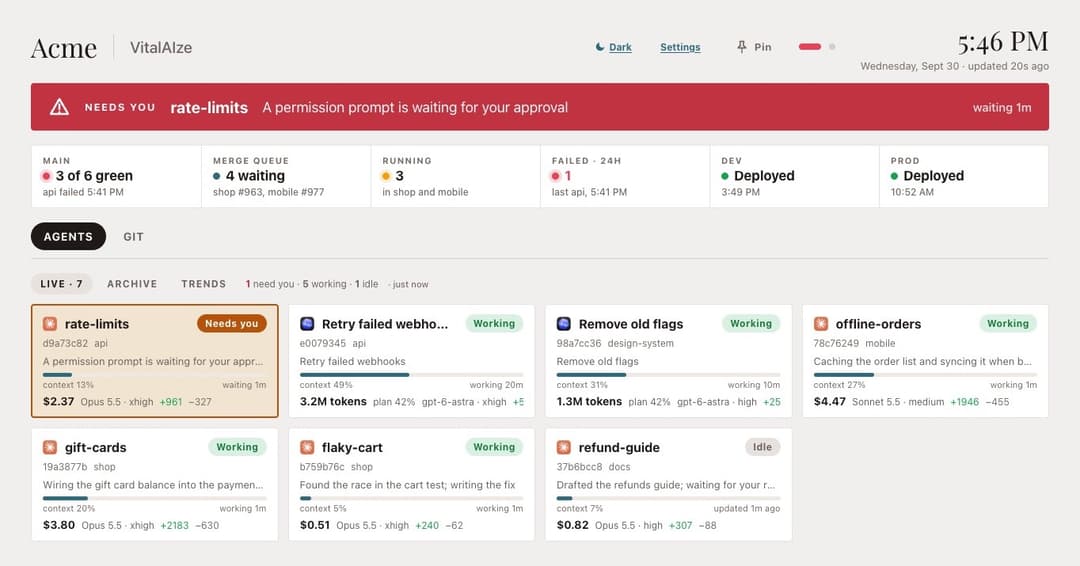1080x566 pixels.
Task: Click the rate-limits card agent icon
Action: (x=50, y=324)
